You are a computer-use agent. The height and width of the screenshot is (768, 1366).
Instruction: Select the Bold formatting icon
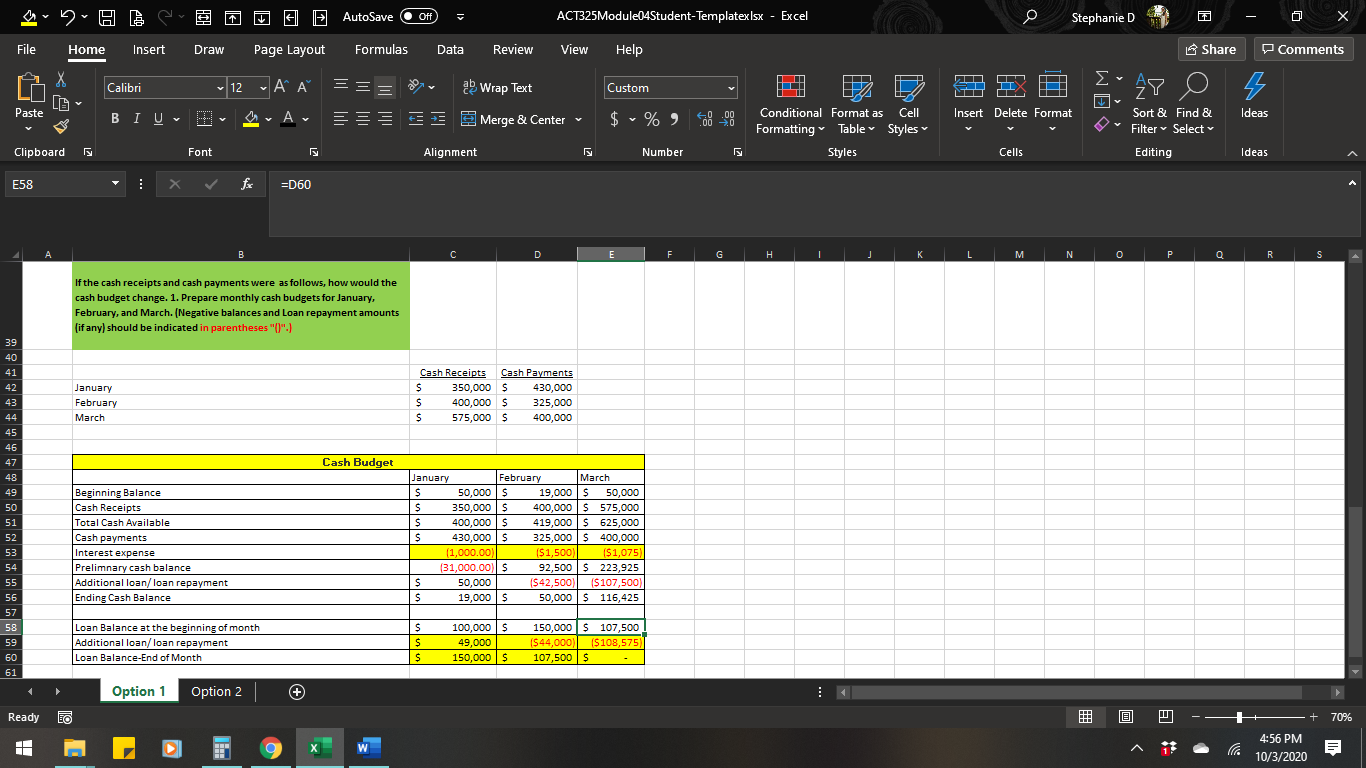(x=114, y=118)
